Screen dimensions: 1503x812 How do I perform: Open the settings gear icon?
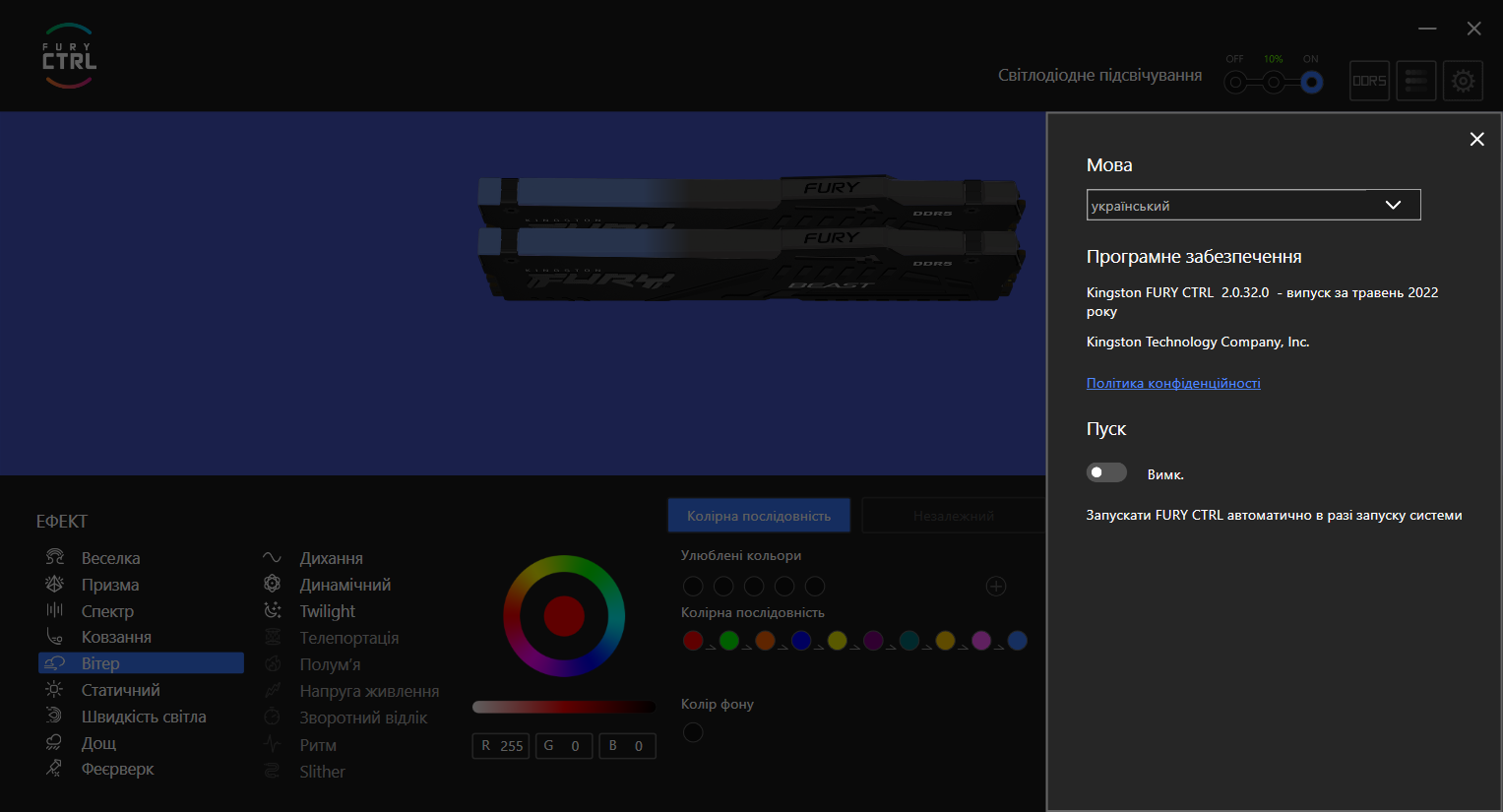[x=1463, y=81]
